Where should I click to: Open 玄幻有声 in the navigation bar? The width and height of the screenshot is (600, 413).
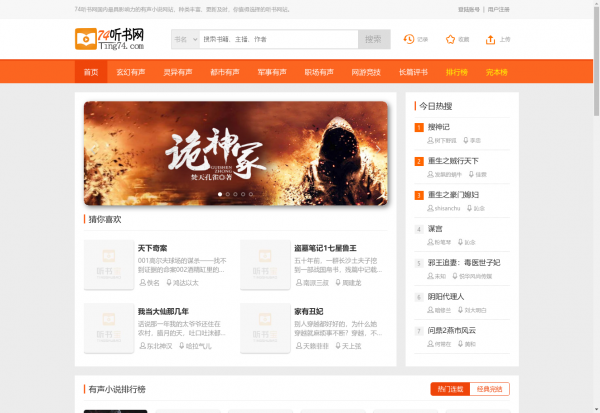[x=134, y=72]
